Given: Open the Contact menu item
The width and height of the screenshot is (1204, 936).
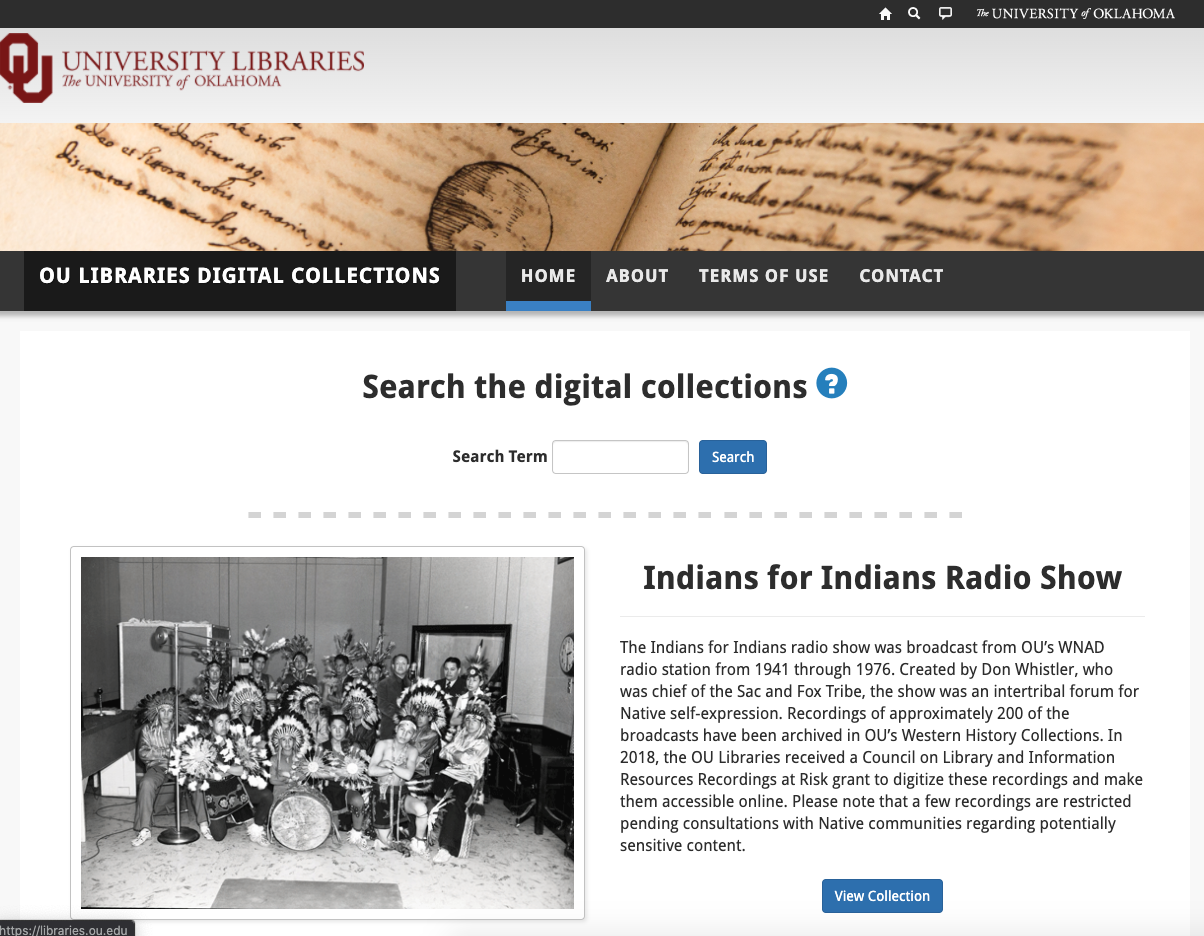Looking at the screenshot, I should [x=901, y=276].
